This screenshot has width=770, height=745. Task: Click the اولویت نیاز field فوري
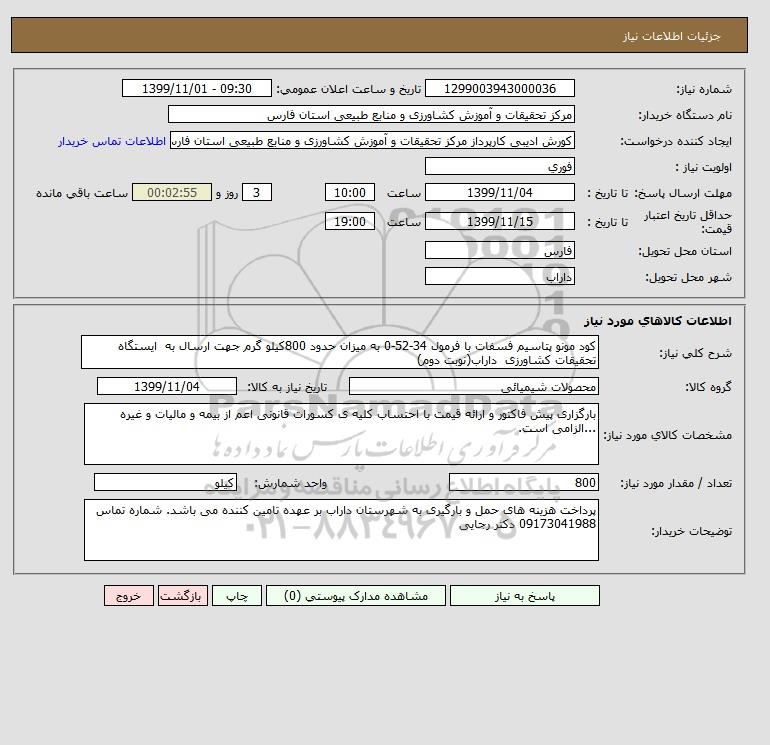click(x=499, y=166)
